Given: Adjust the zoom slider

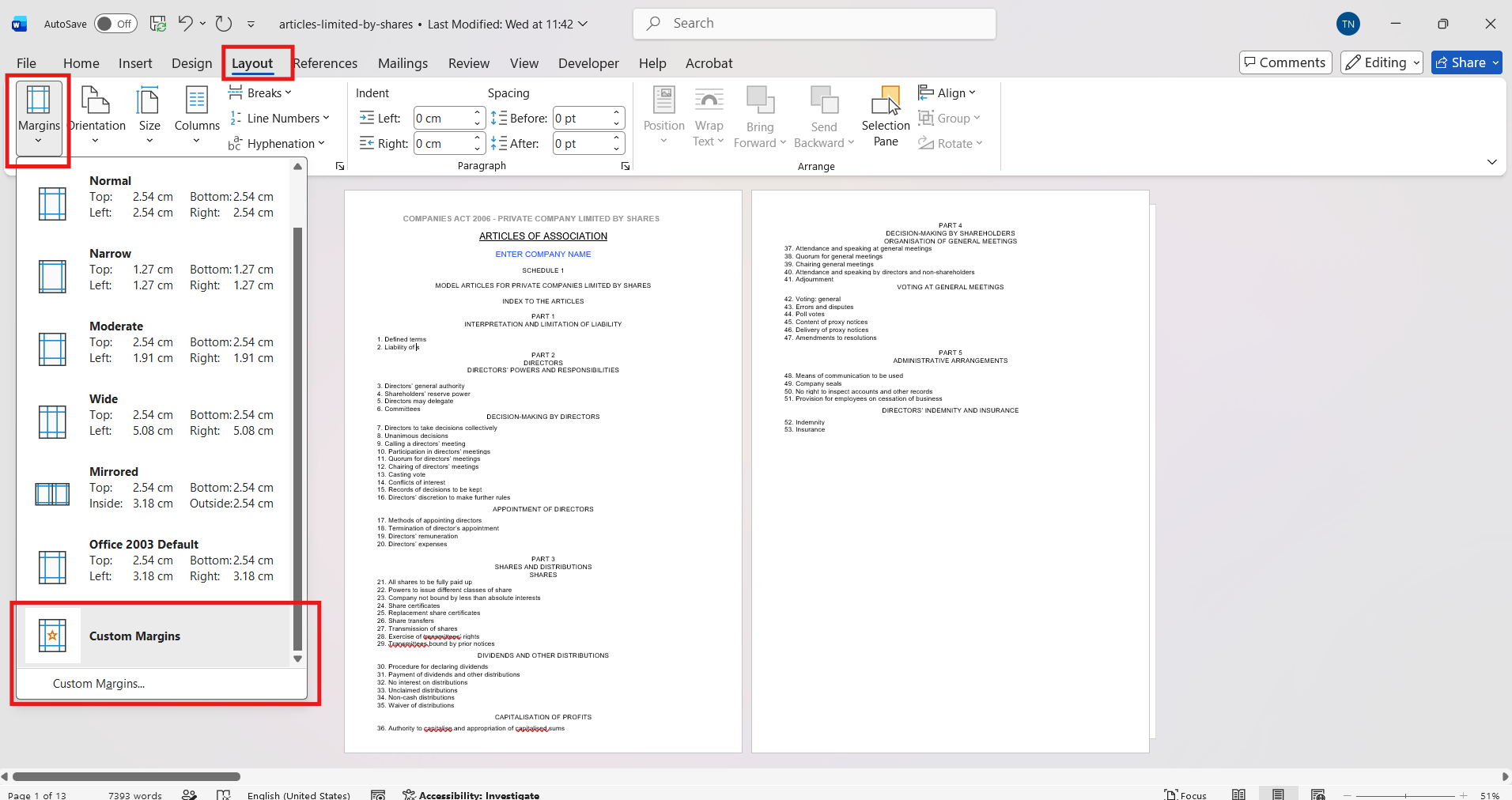Looking at the screenshot, I should (x=1405, y=795).
